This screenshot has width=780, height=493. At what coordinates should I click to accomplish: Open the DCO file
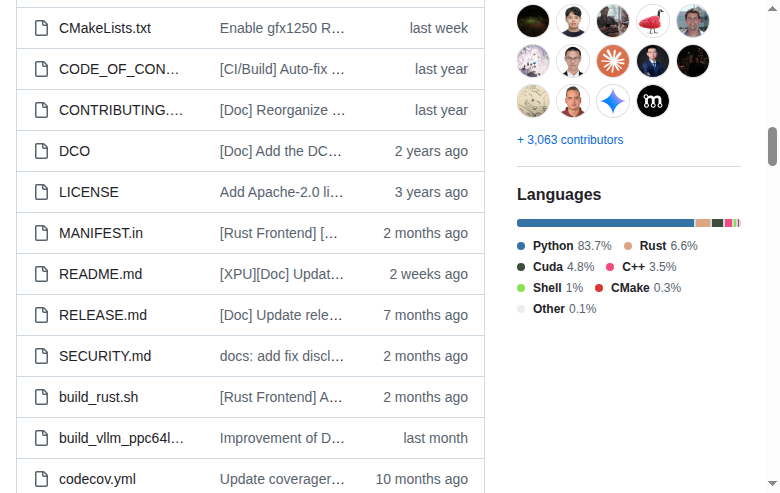pyautogui.click(x=75, y=151)
